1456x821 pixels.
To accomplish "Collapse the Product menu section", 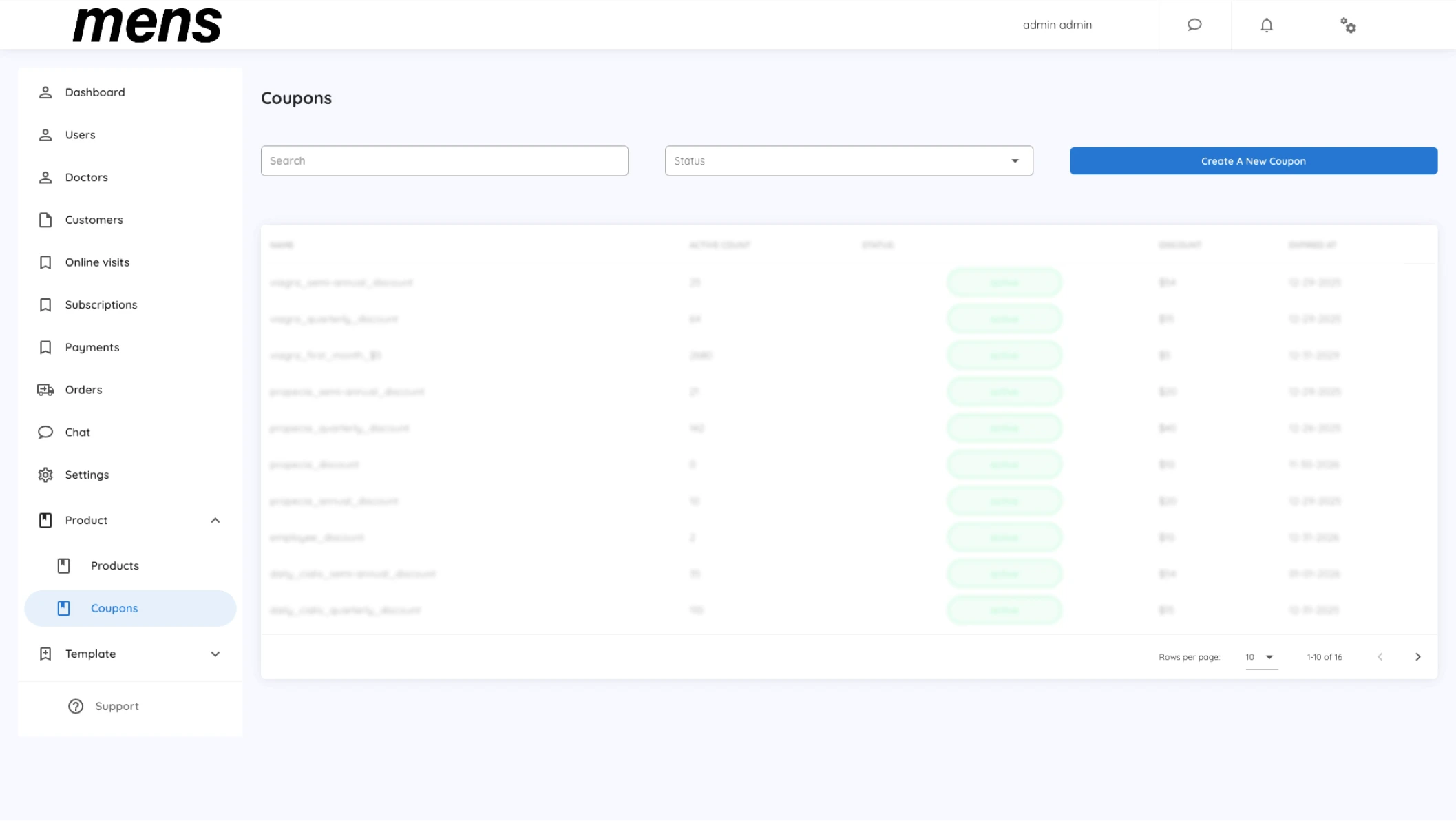I will 215,521.
